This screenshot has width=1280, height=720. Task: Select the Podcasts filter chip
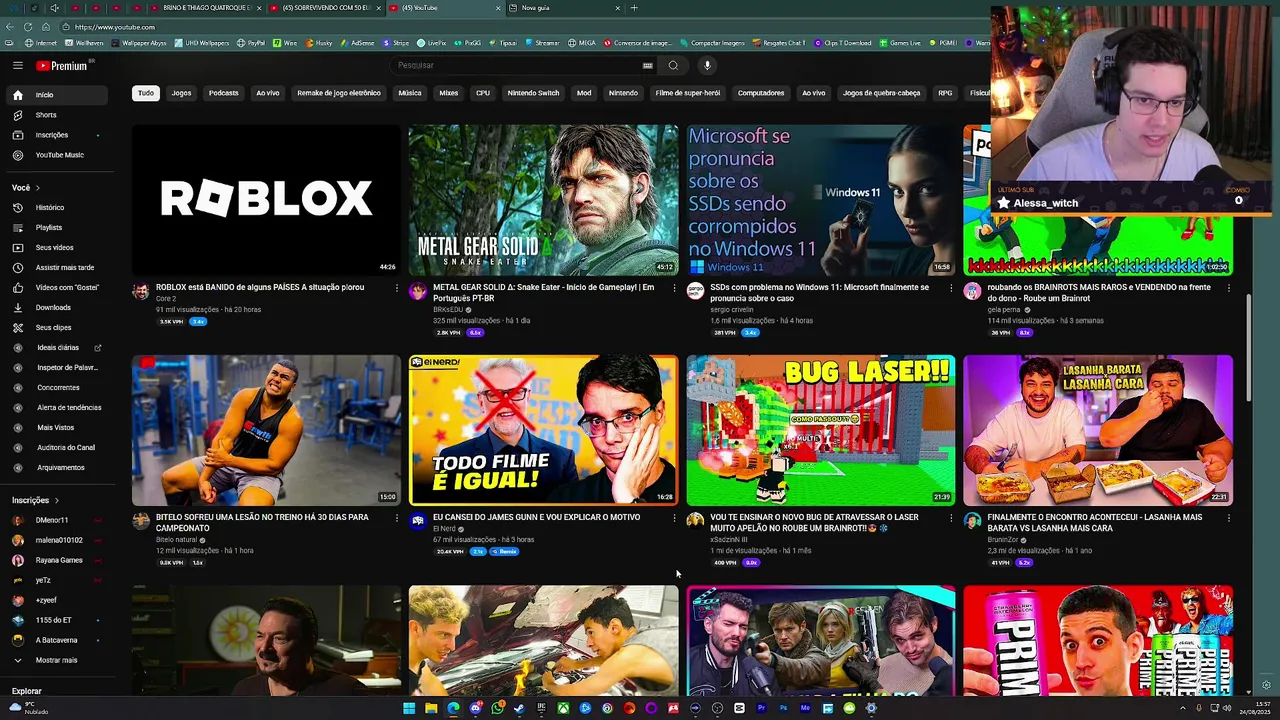(223, 93)
